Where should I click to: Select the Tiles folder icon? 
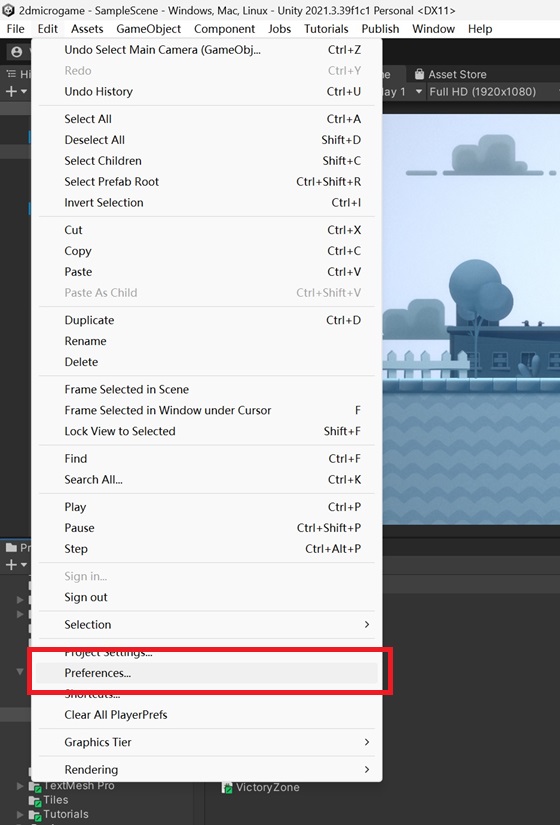(x=35, y=800)
